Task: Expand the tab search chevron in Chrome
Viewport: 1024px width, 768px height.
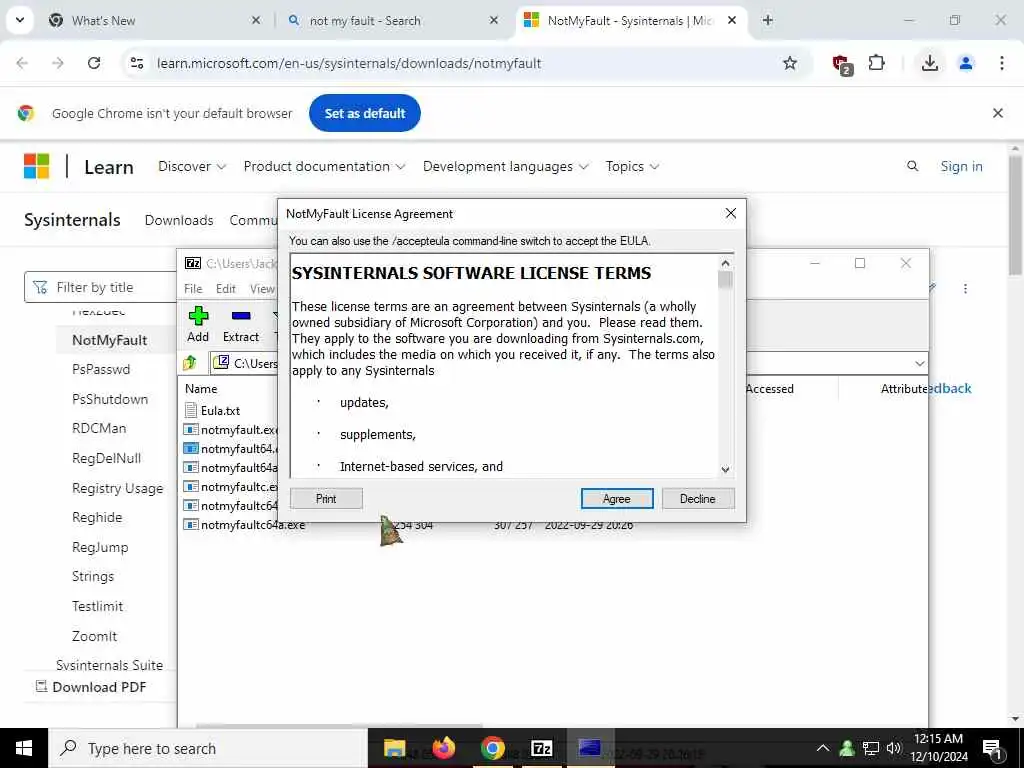Action: point(20,20)
